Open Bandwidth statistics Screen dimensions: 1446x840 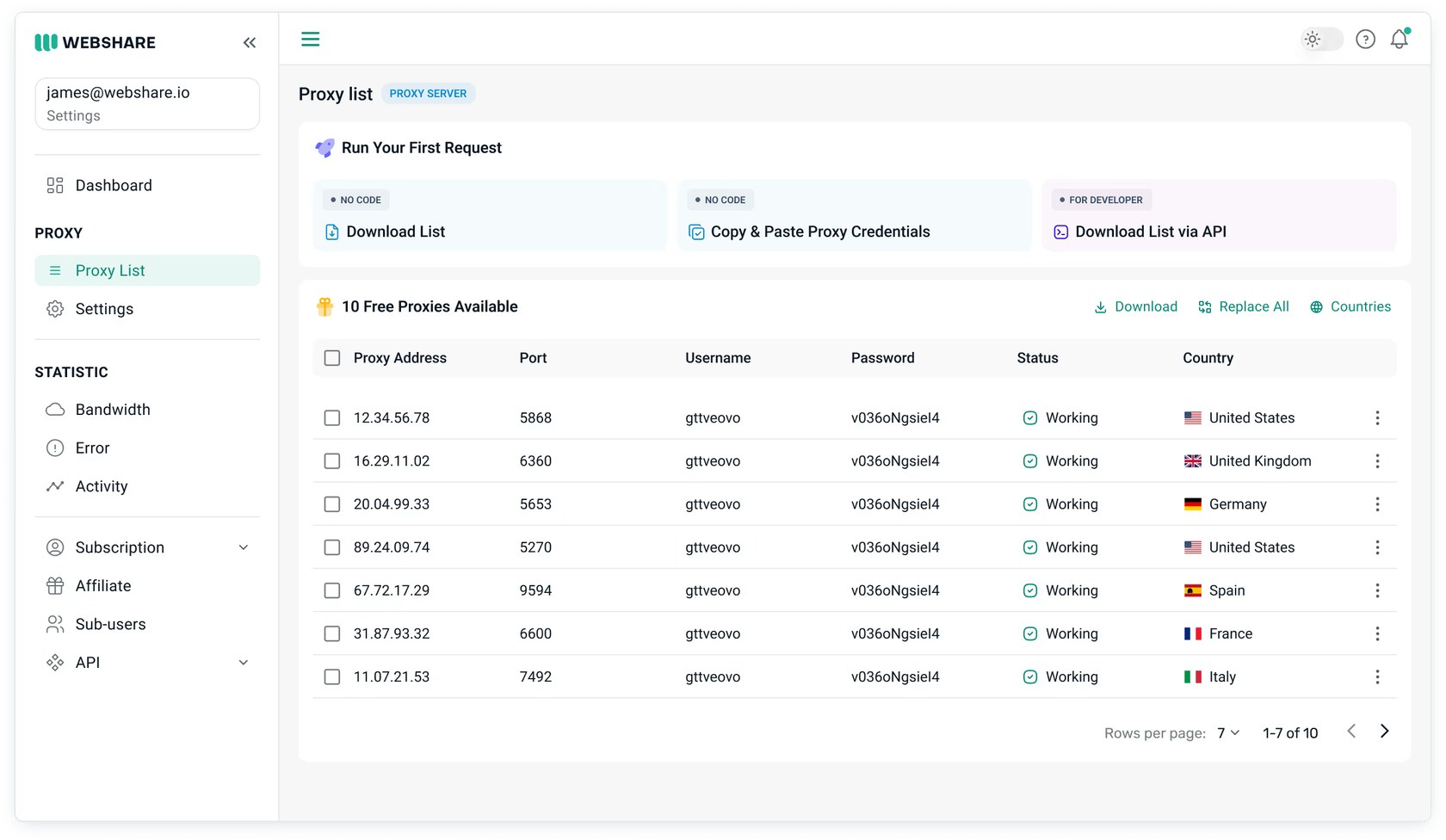tap(147, 410)
